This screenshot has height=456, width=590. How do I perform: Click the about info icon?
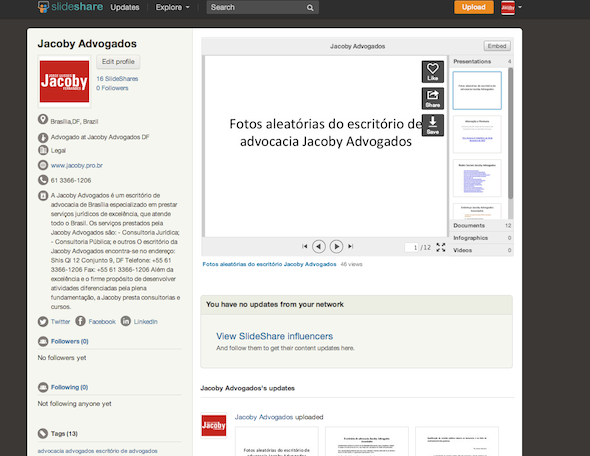point(43,196)
